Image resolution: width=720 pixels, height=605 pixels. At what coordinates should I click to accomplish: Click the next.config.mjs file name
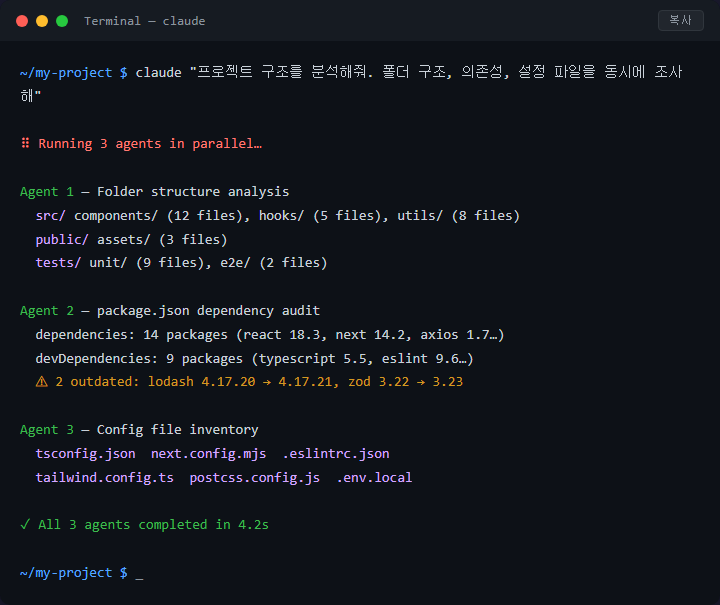click(x=208, y=454)
